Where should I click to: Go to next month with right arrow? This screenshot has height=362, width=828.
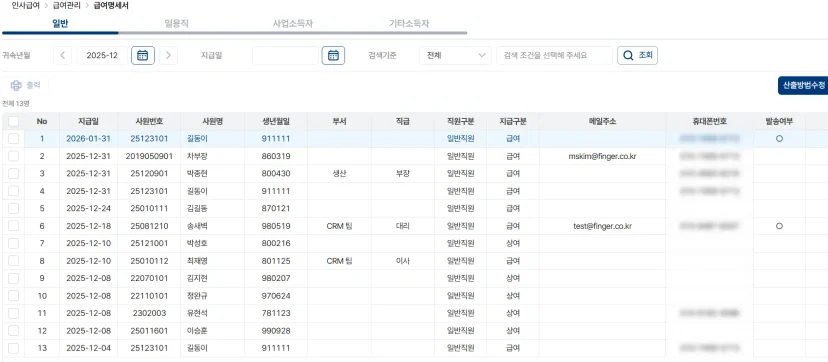tap(168, 55)
